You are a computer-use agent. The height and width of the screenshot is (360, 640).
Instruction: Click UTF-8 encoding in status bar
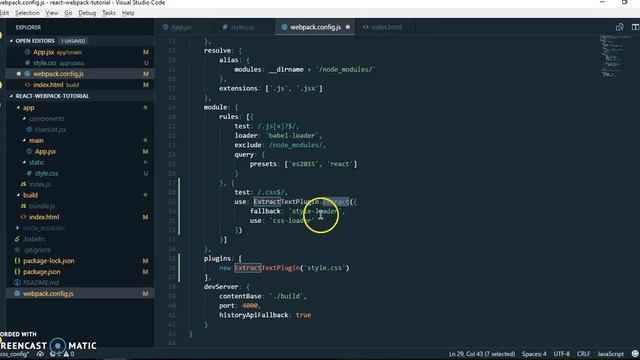click(562, 354)
